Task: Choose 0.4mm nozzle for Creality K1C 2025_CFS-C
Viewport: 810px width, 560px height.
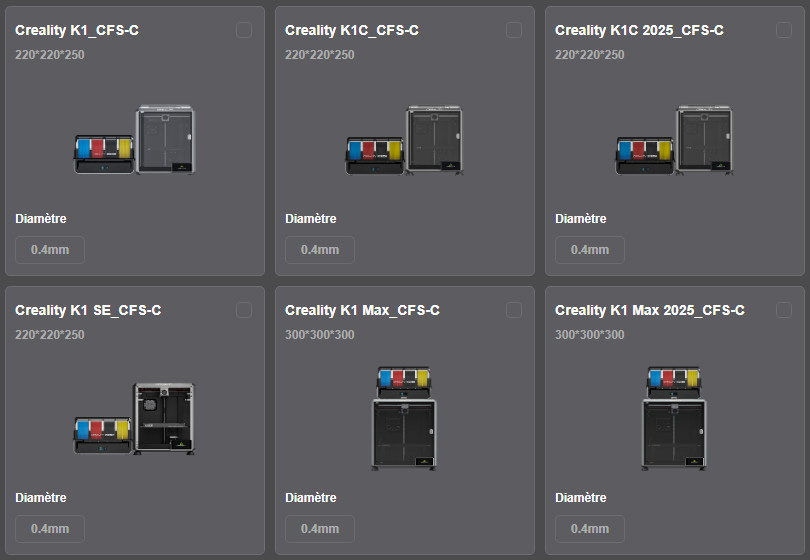Action: (590, 250)
